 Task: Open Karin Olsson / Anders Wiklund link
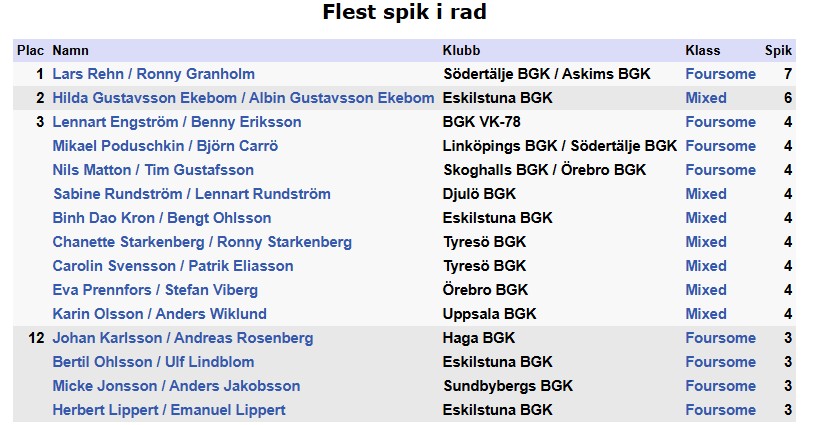tap(159, 314)
